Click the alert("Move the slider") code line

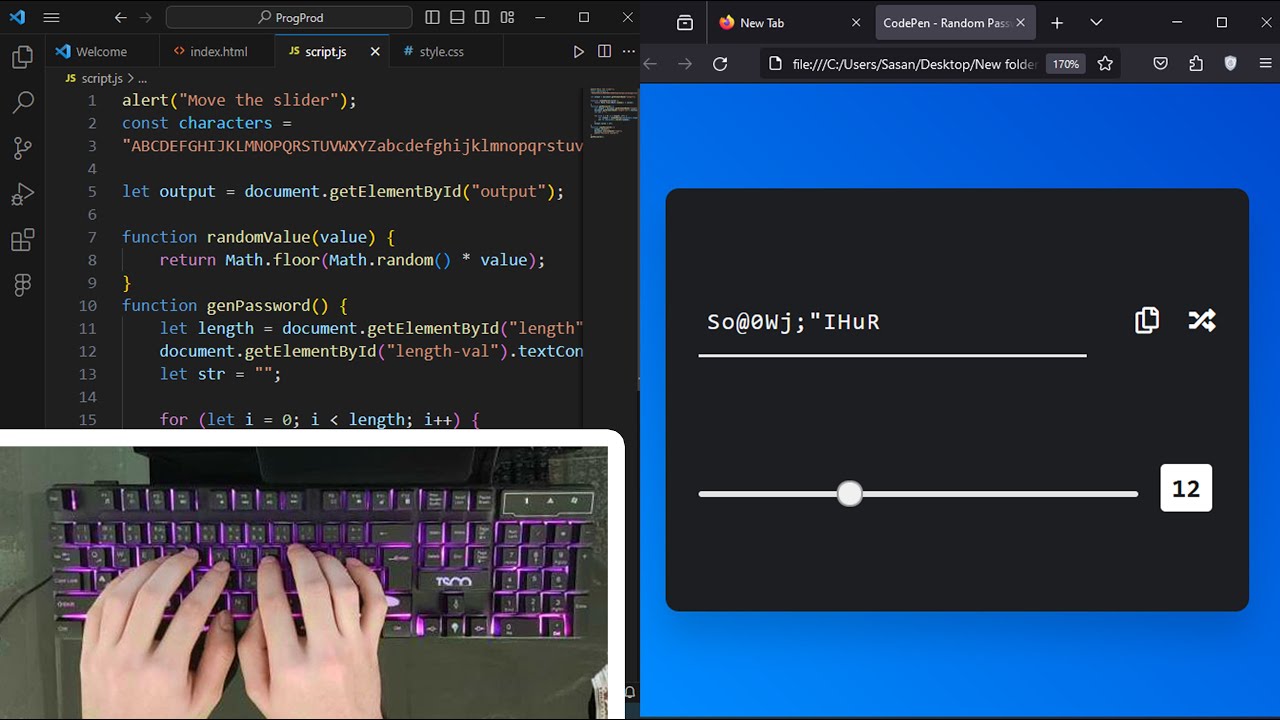(239, 100)
